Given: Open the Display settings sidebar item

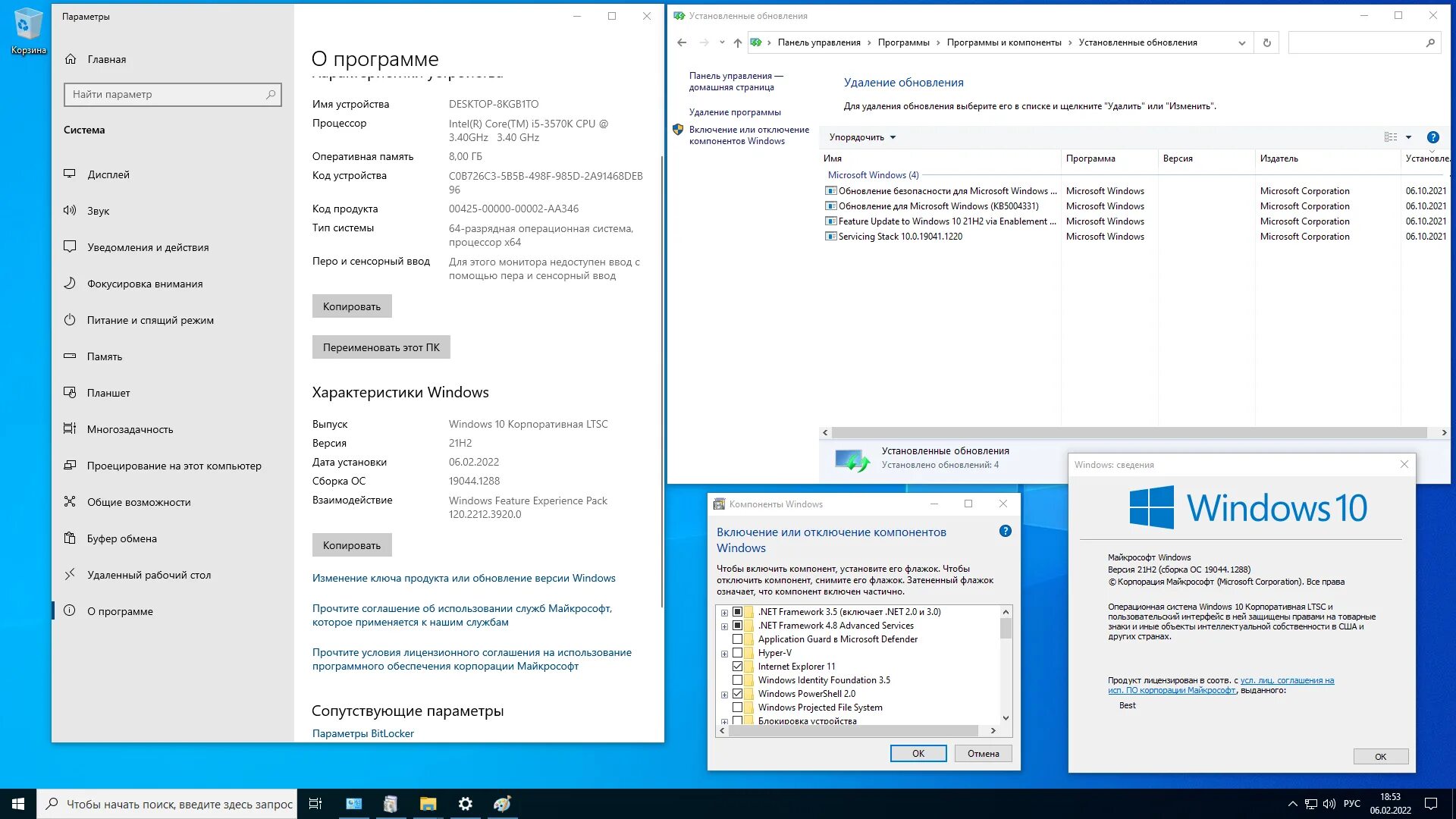Looking at the screenshot, I should (x=108, y=174).
